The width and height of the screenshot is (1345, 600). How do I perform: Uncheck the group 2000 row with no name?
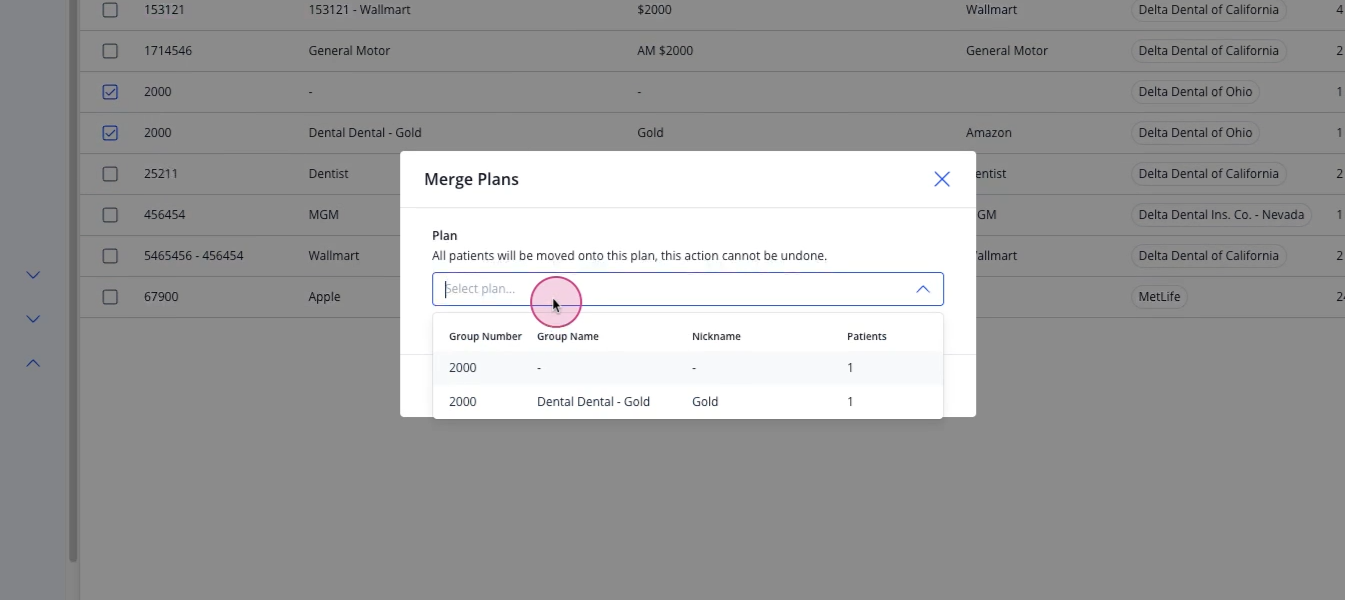[110, 92]
